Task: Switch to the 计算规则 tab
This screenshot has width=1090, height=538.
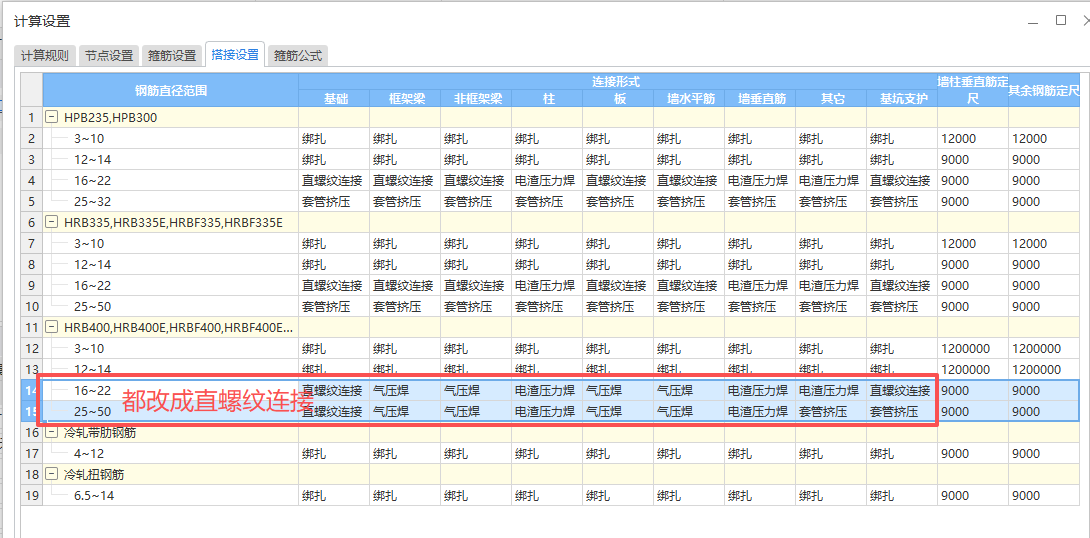Action: point(44,56)
